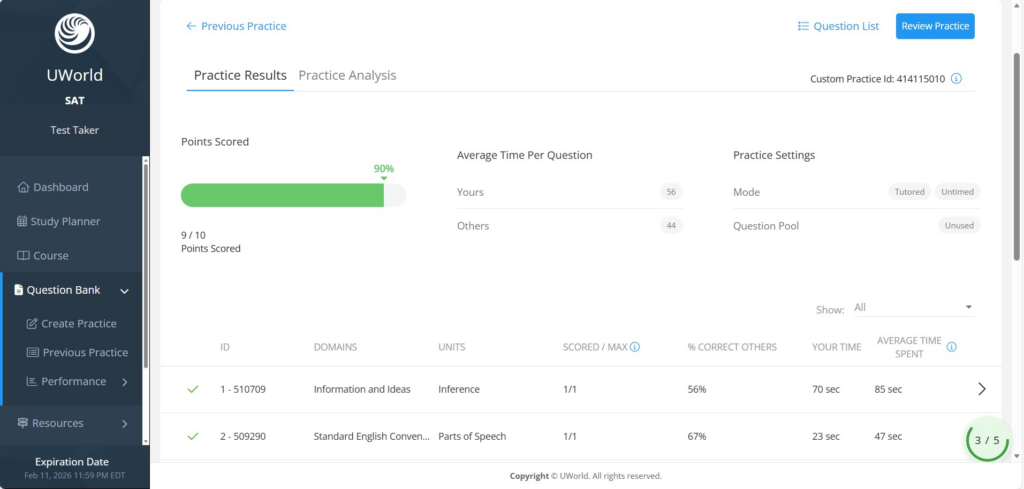
Task: Select Previous Practice in sidebar submenu
Action: 86,353
